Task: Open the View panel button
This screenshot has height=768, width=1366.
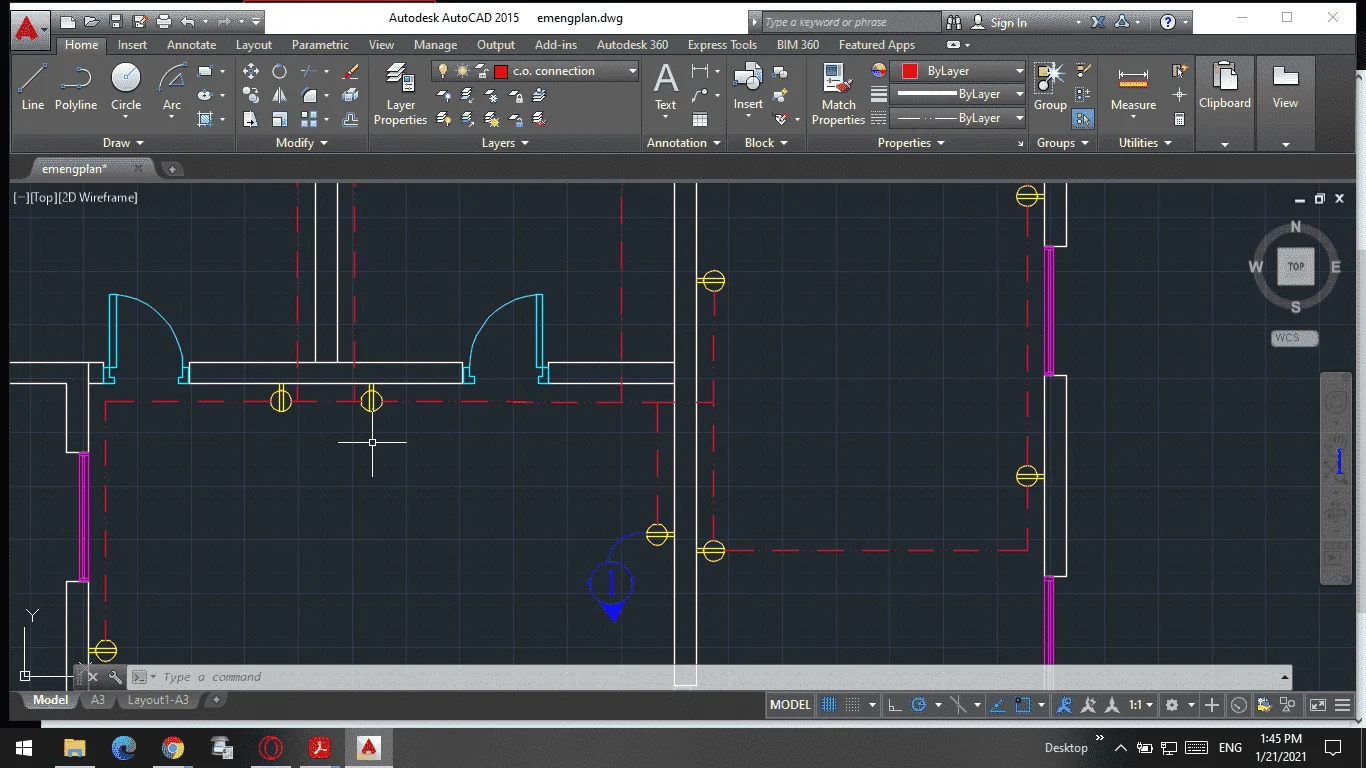Action: [1285, 104]
